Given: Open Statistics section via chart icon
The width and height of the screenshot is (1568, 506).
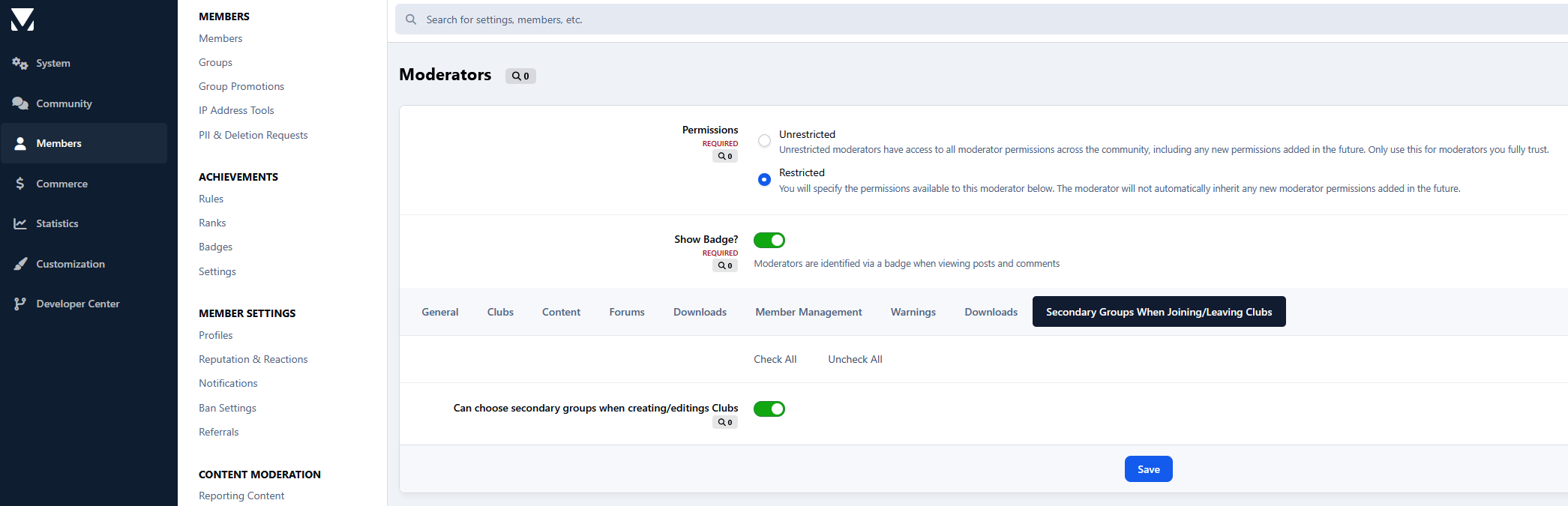Looking at the screenshot, I should tap(20, 223).
